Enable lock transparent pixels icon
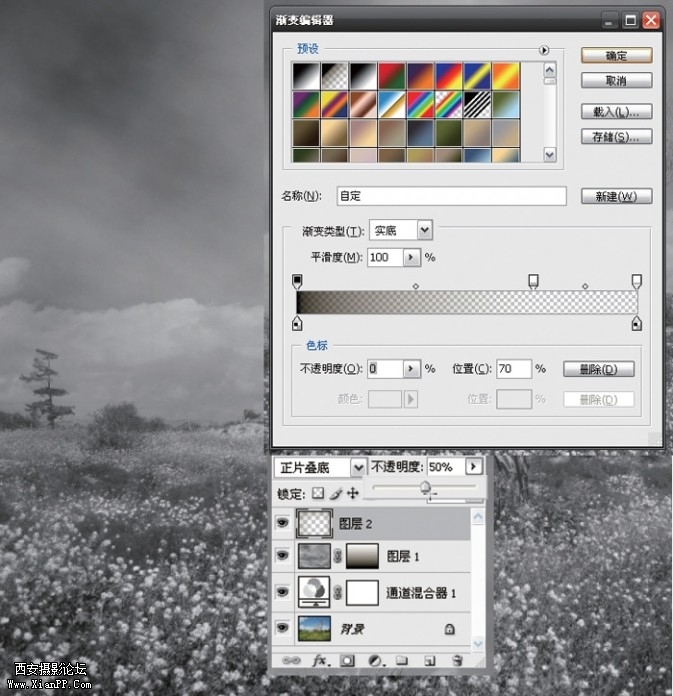This screenshot has width=673, height=696. tap(319, 493)
